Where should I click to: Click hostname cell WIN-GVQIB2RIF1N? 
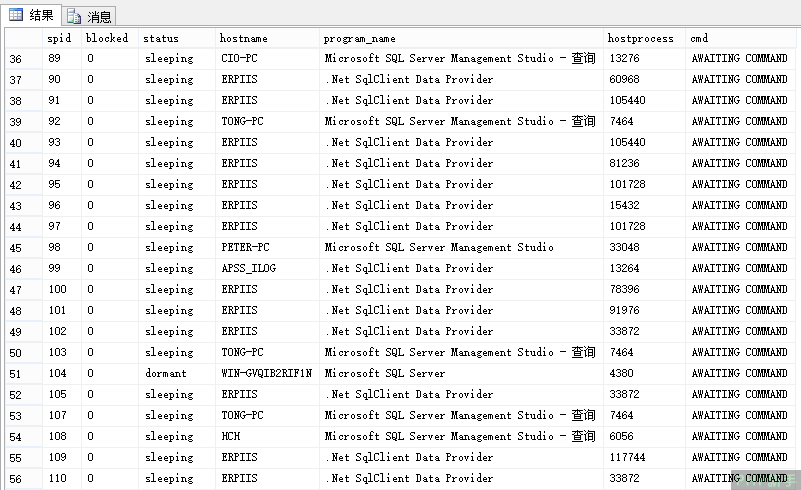(x=266, y=374)
